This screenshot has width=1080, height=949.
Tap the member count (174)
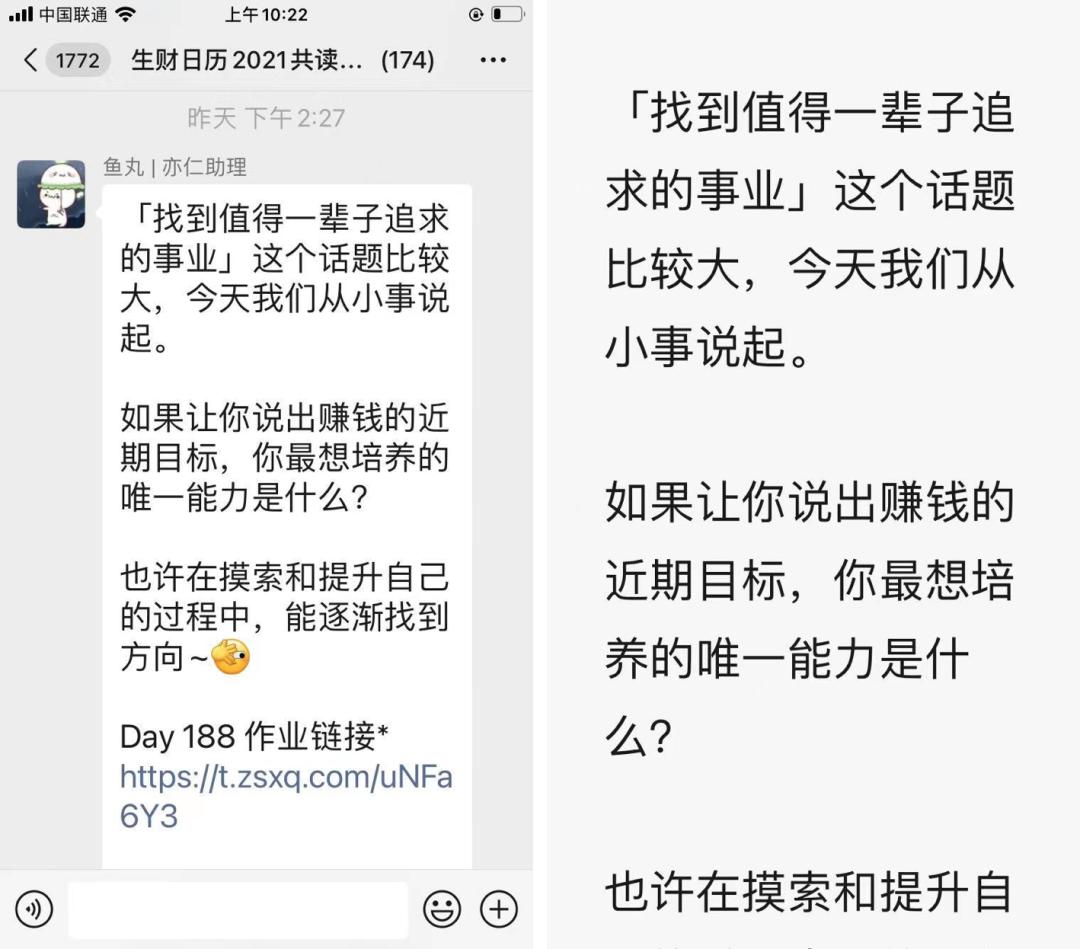[x=408, y=61]
